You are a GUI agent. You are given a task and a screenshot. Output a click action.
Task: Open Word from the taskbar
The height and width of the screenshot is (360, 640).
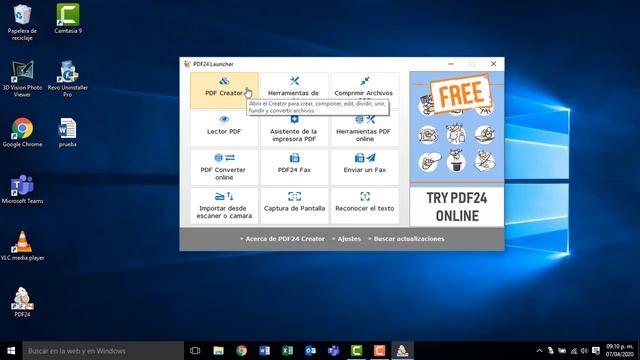click(264, 351)
